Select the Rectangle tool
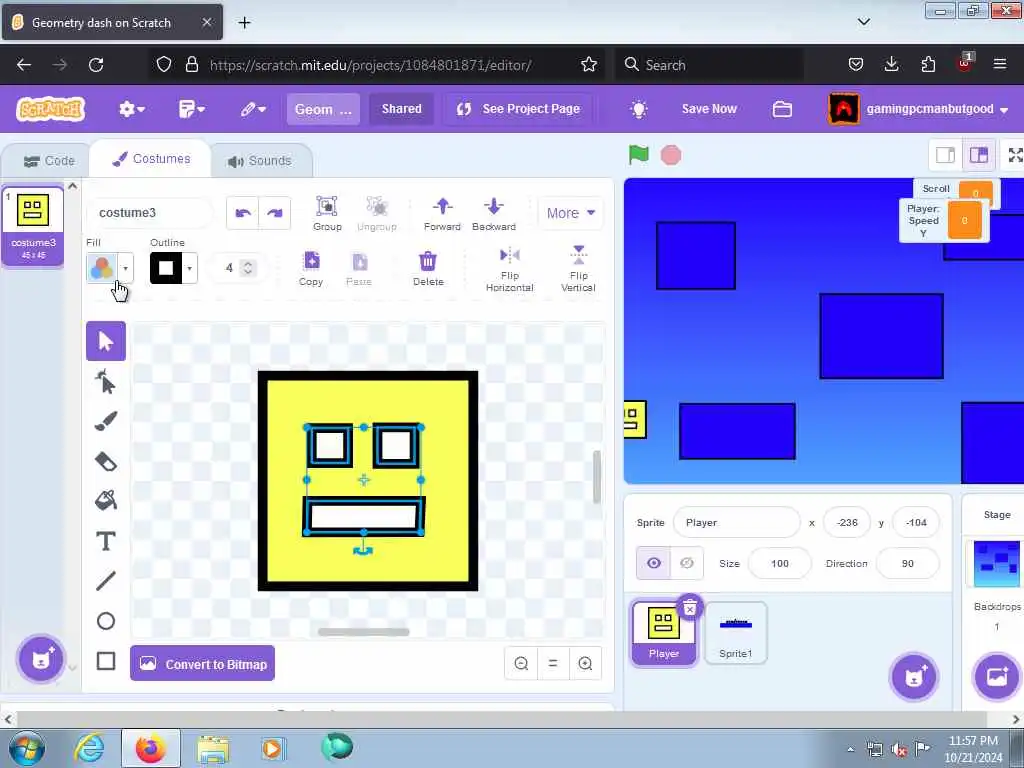The image size is (1024, 768). (106, 661)
